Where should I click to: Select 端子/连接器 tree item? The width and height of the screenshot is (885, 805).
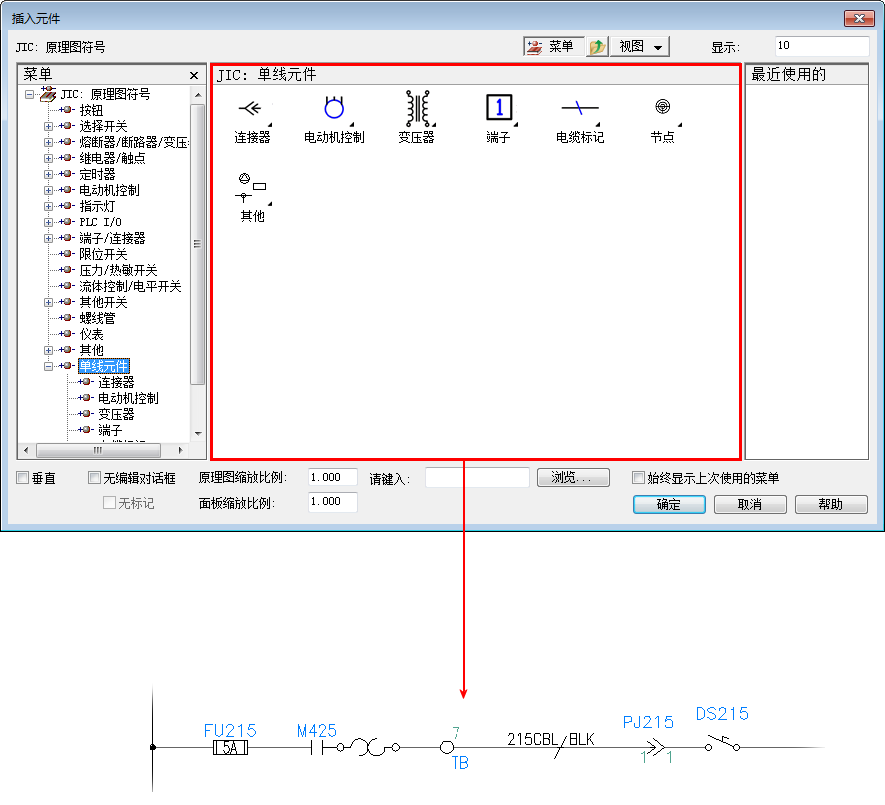[112, 238]
